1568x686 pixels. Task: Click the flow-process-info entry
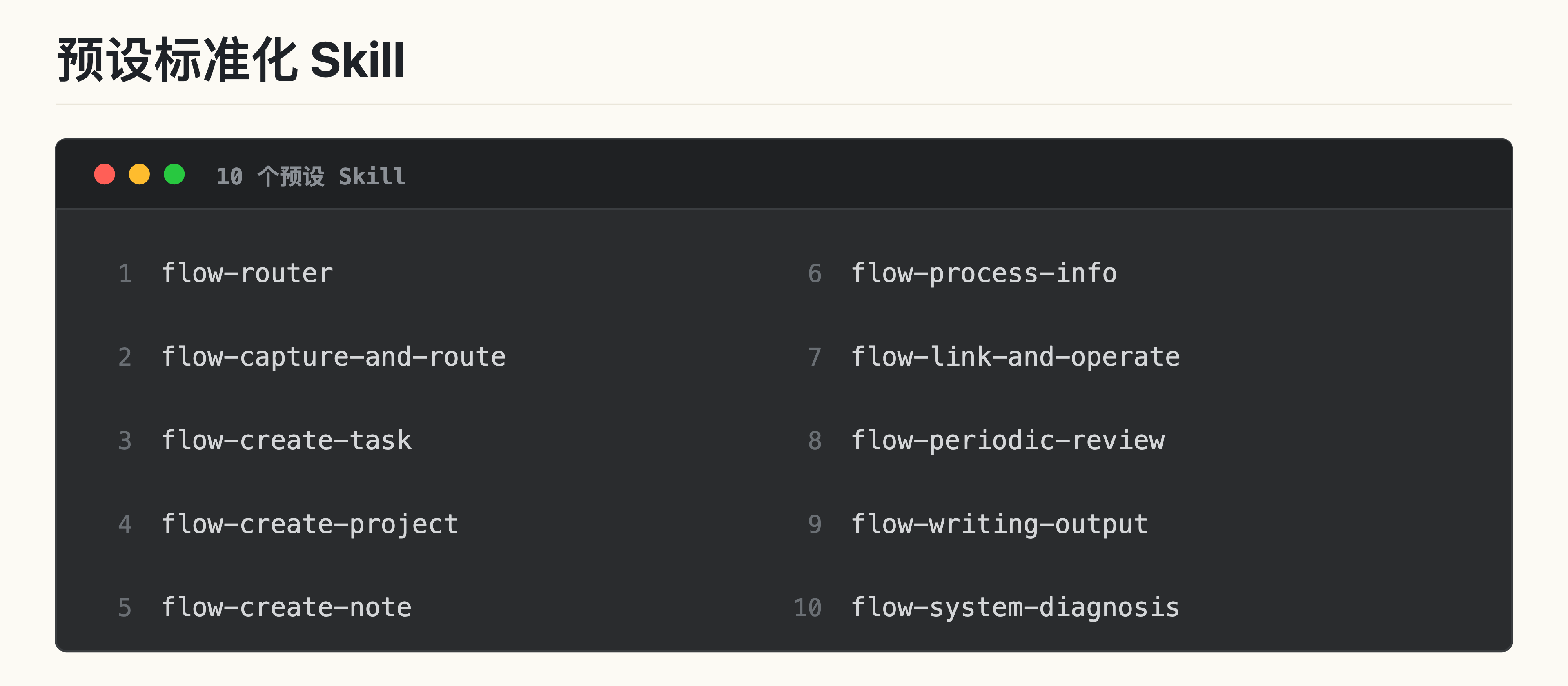point(984,273)
